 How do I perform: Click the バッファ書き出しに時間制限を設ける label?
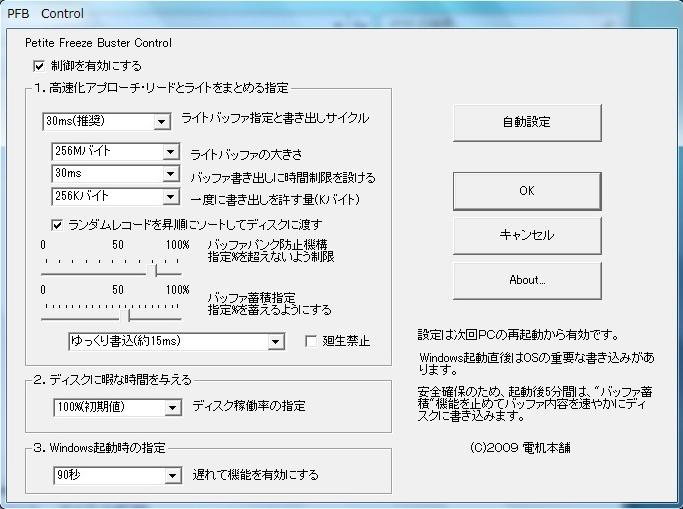283,177
